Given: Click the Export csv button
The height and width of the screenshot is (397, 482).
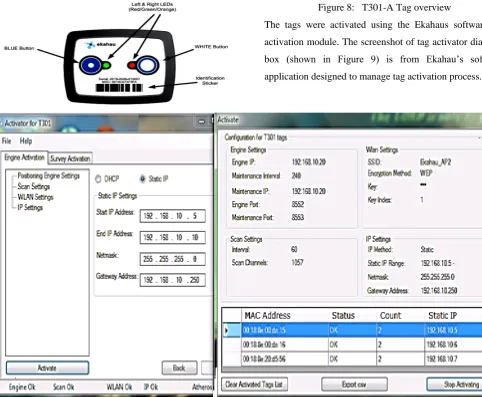Looking at the screenshot, I should (354, 384).
